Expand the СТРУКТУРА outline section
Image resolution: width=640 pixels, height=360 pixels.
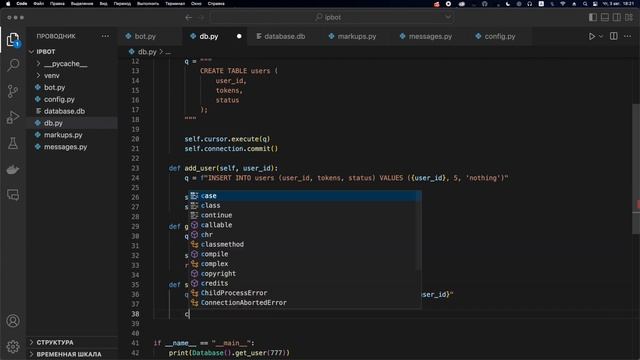coord(73,342)
